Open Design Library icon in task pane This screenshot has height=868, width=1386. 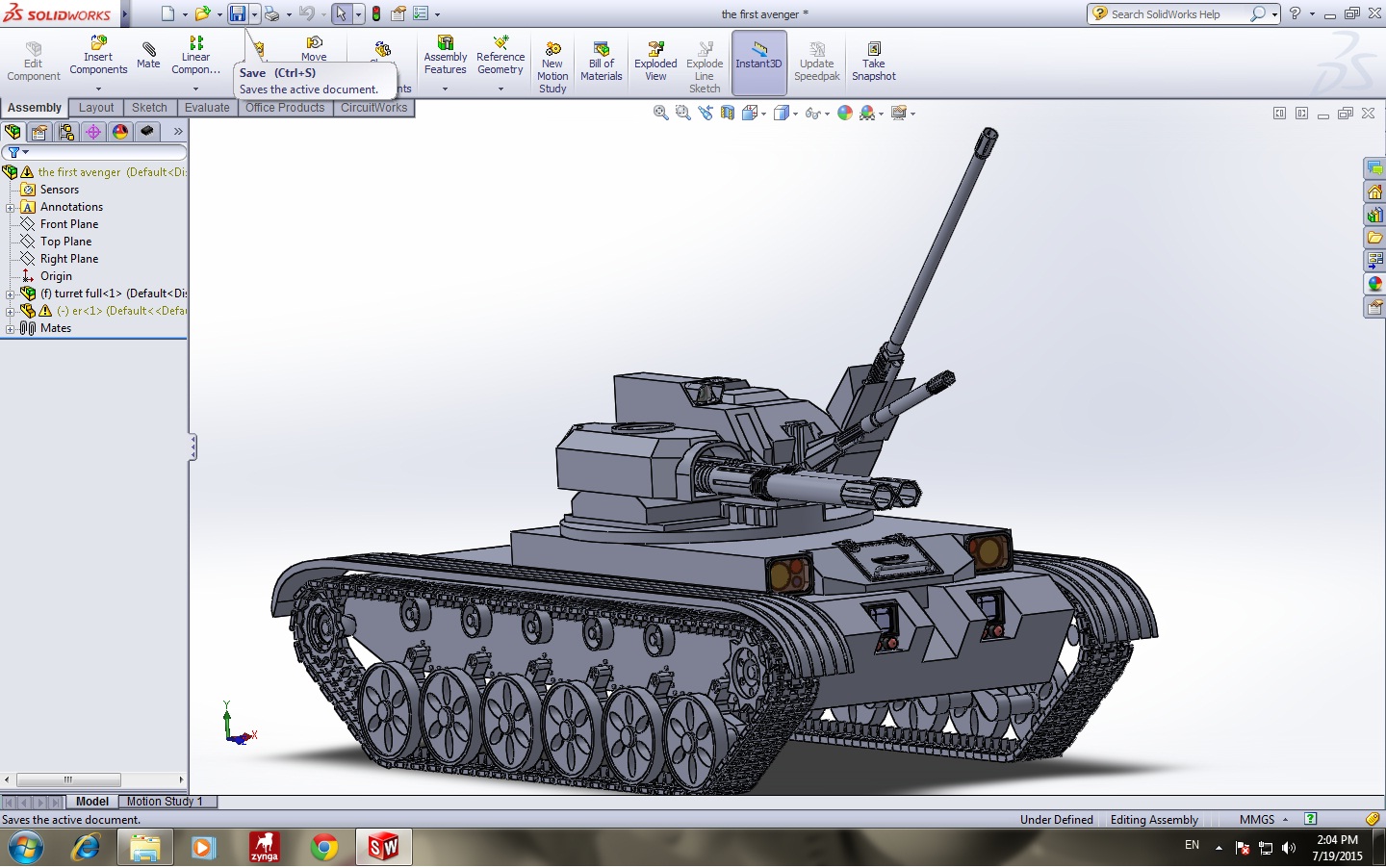(1374, 215)
